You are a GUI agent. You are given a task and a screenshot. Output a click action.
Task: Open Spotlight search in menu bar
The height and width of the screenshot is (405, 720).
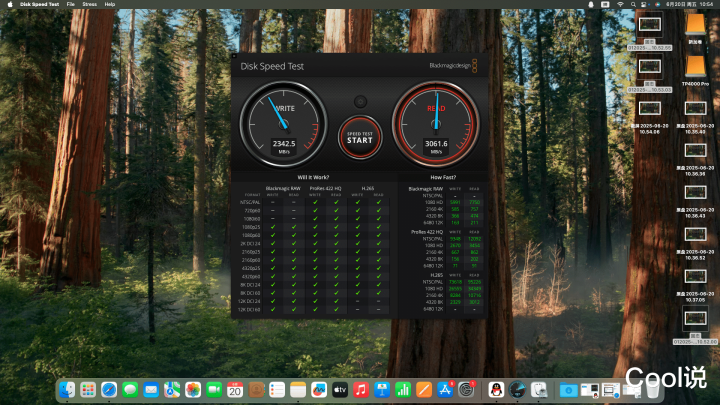point(633,4)
